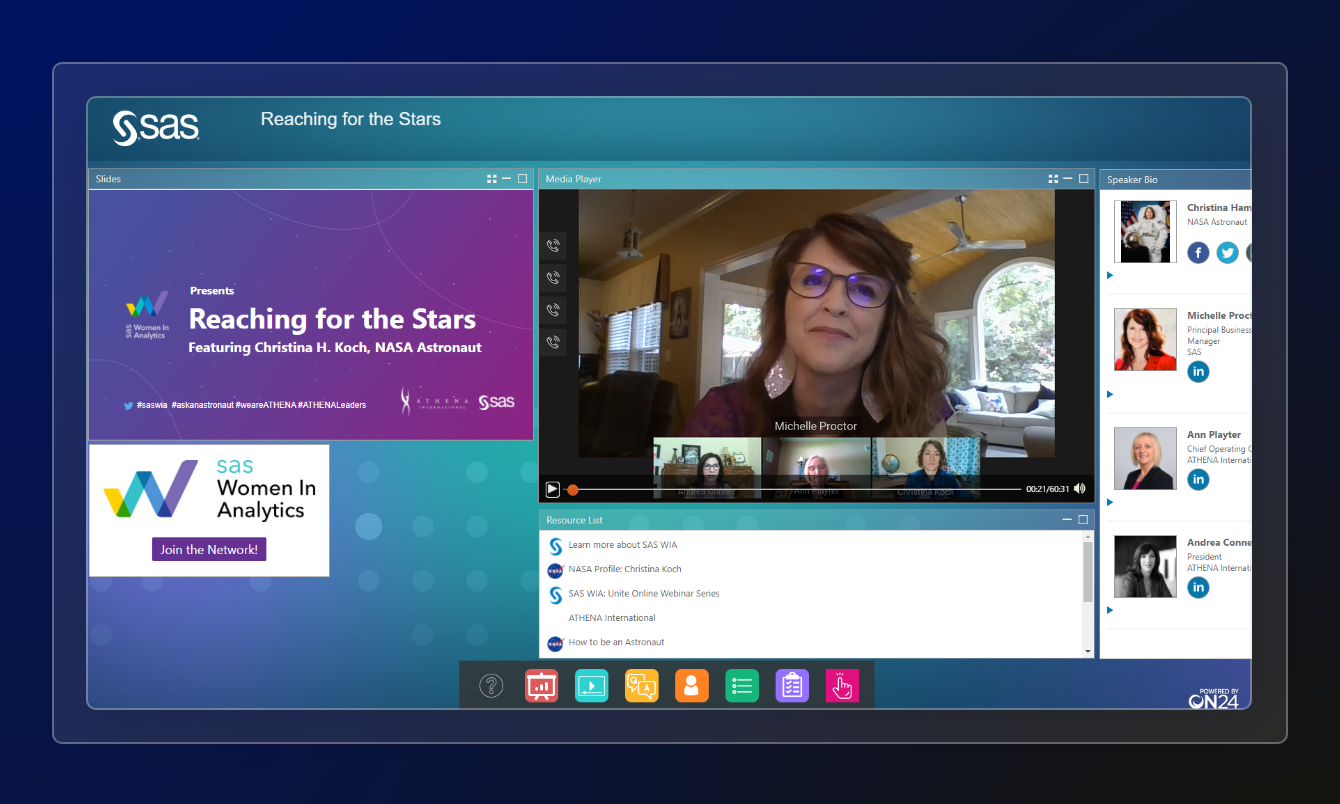
Task: Click the top phone dial-in icon
Action: [x=553, y=245]
